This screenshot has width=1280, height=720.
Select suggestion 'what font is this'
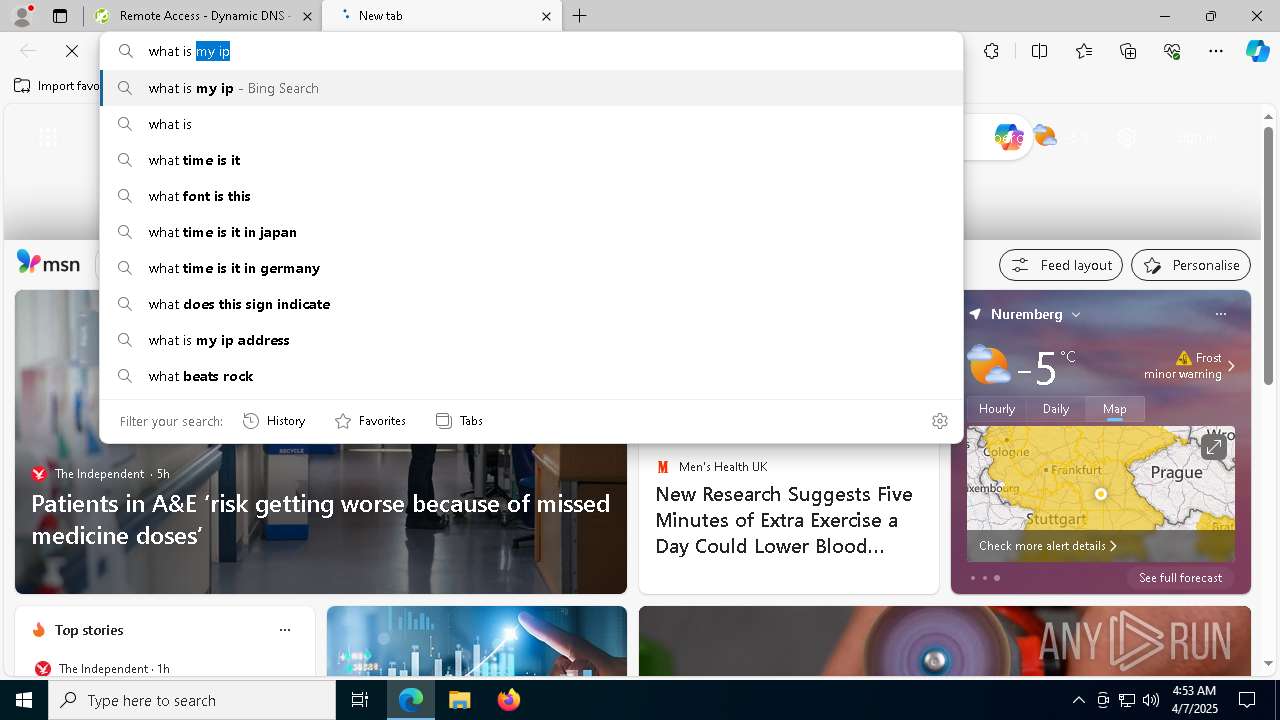click(532, 196)
